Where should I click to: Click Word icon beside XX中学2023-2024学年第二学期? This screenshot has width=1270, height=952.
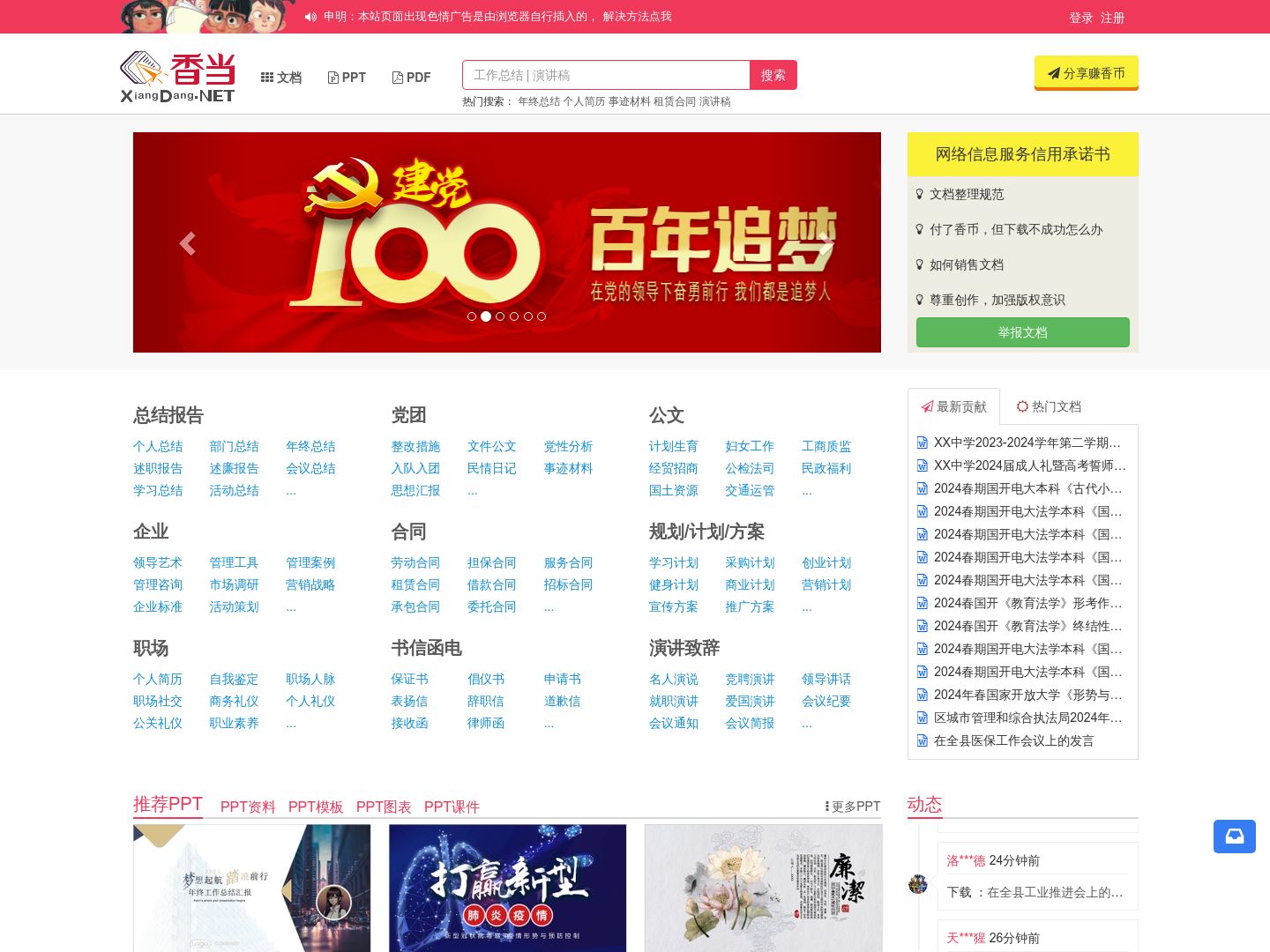[923, 443]
